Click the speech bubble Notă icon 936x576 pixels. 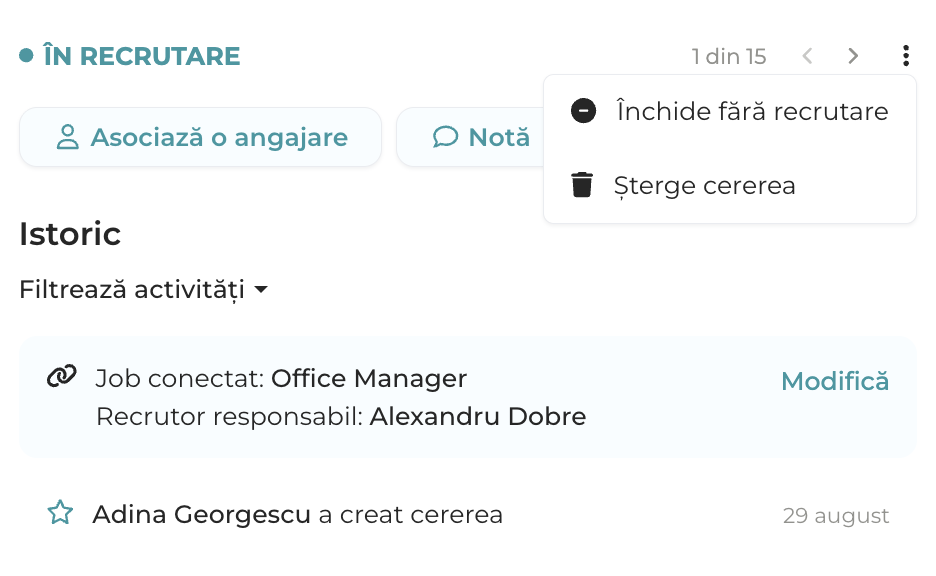445,137
